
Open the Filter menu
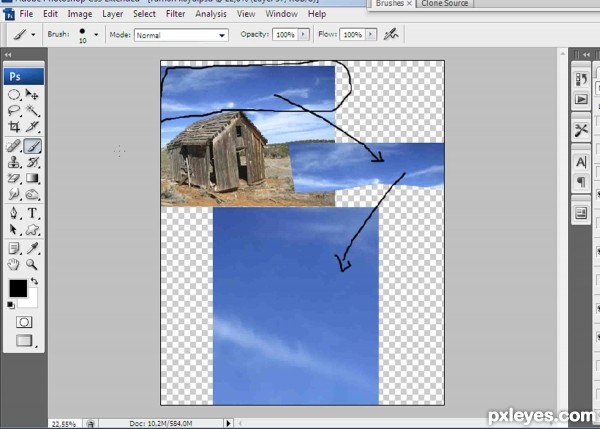[x=175, y=14]
